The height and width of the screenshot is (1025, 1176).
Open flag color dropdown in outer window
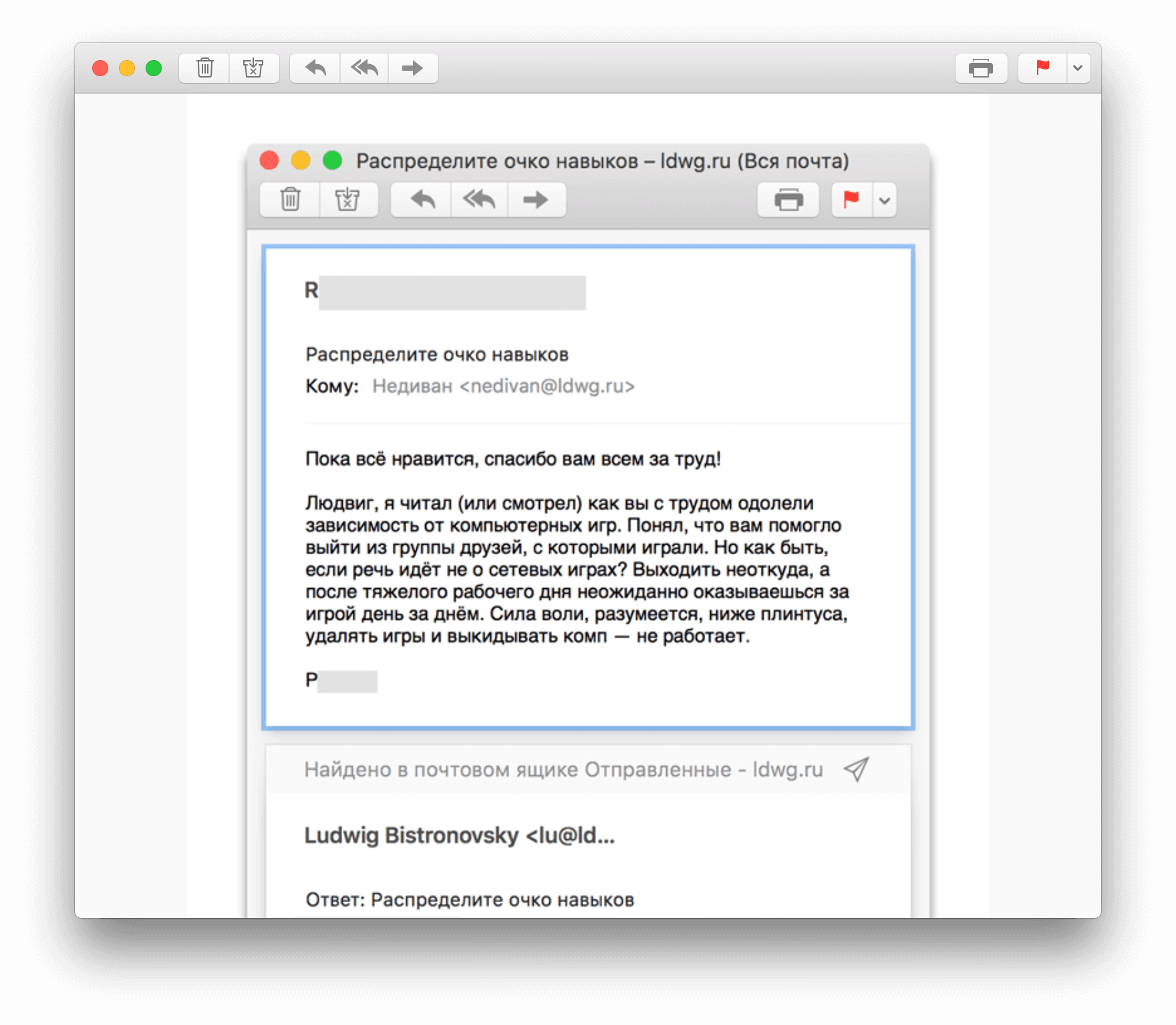[1078, 68]
